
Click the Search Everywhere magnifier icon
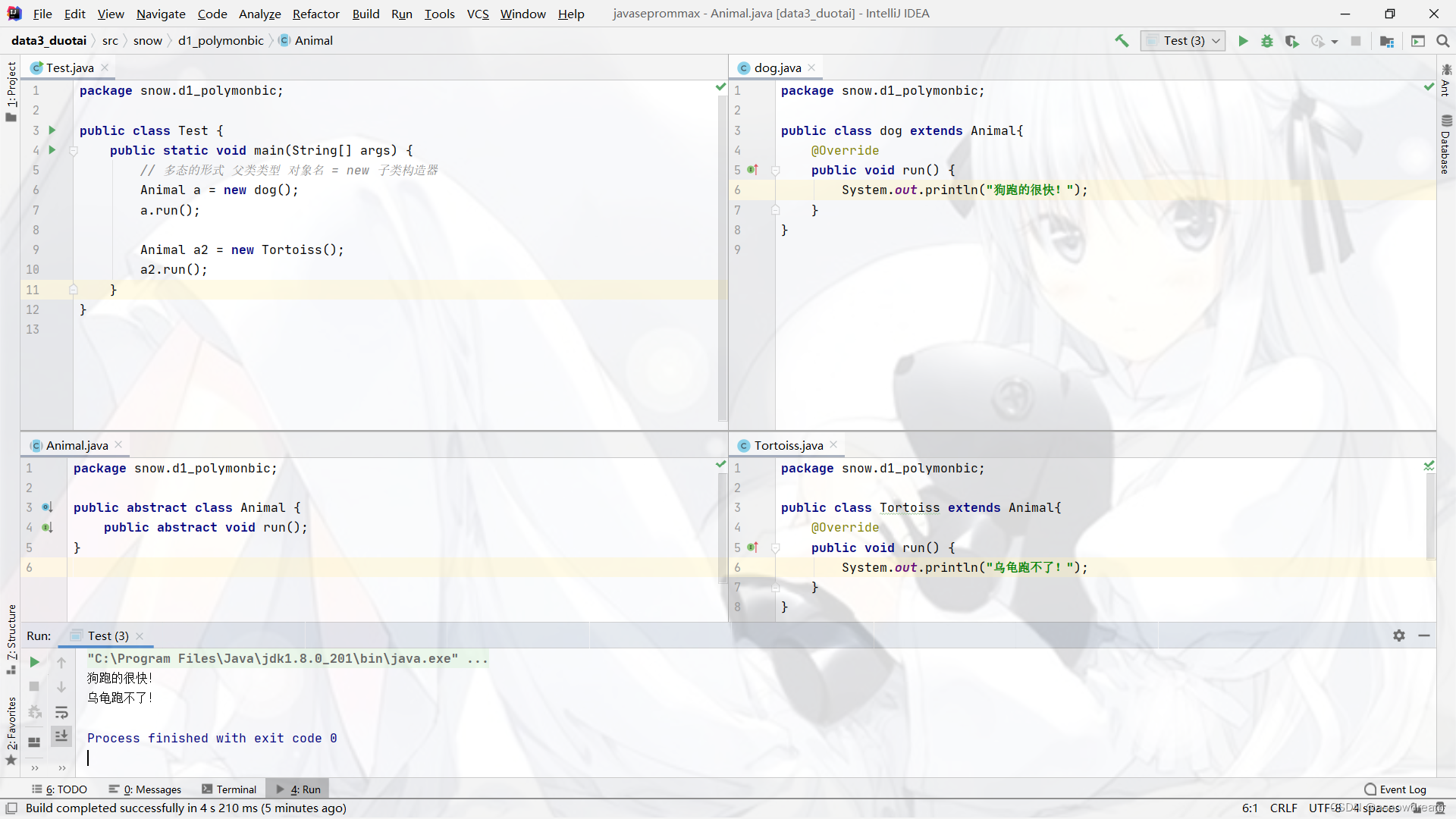pos(1442,41)
